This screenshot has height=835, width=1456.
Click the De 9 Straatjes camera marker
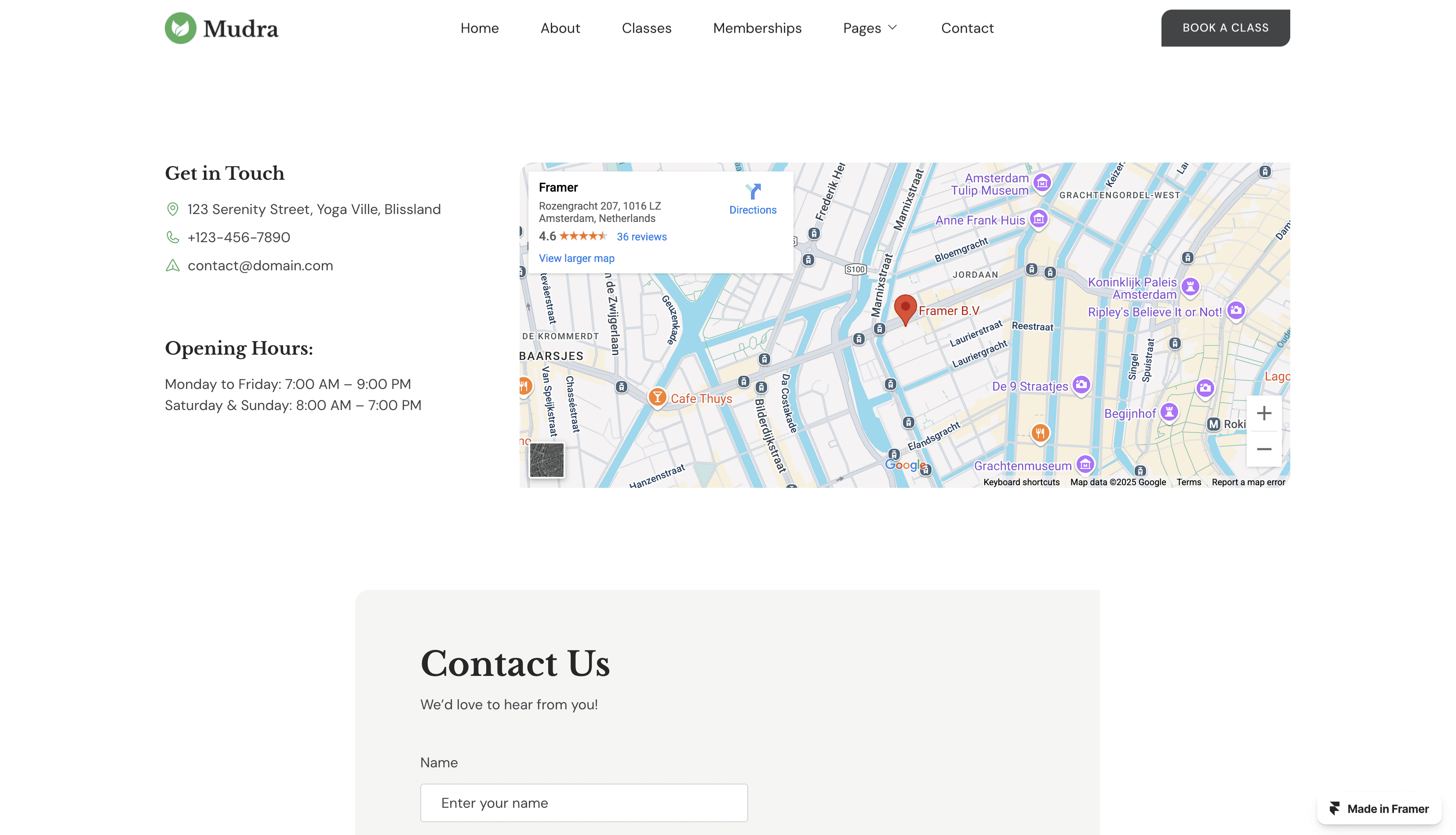click(1081, 384)
